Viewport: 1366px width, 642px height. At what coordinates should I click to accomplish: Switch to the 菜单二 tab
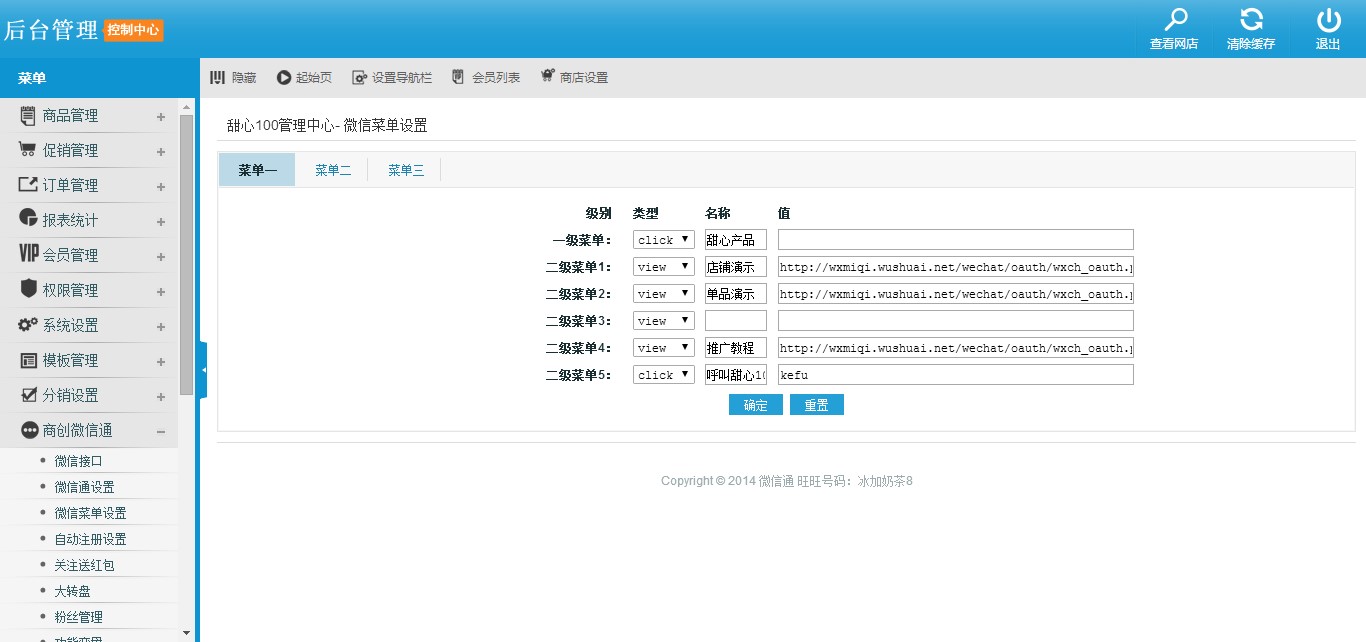333,170
